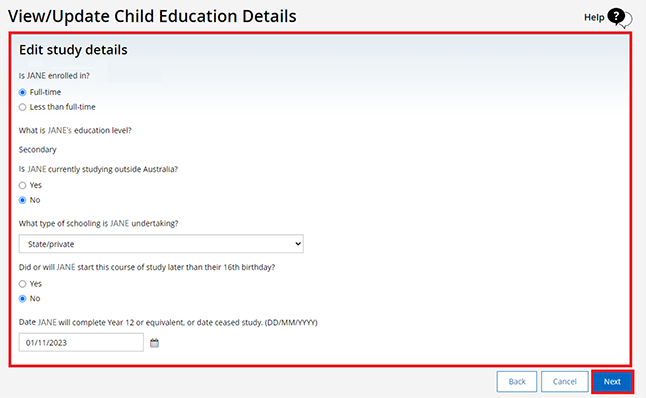This screenshot has width=646, height=398.
Task: Select Yes for starting after 16th birthday
Action: tap(23, 284)
